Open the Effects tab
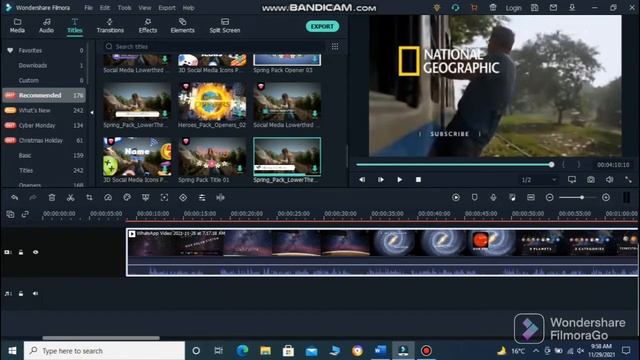The image size is (640, 360). point(147,25)
